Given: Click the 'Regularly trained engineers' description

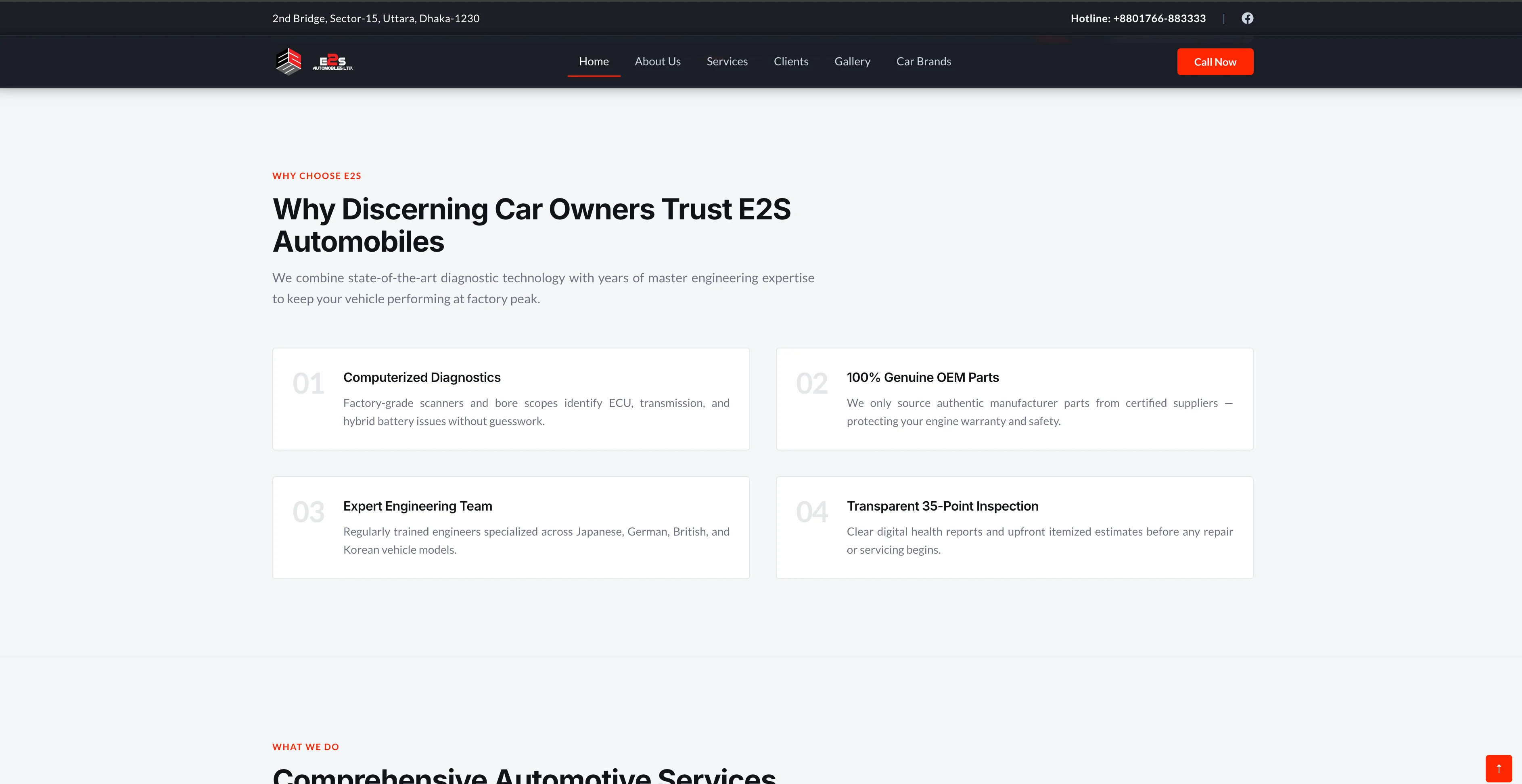Looking at the screenshot, I should (x=537, y=541).
